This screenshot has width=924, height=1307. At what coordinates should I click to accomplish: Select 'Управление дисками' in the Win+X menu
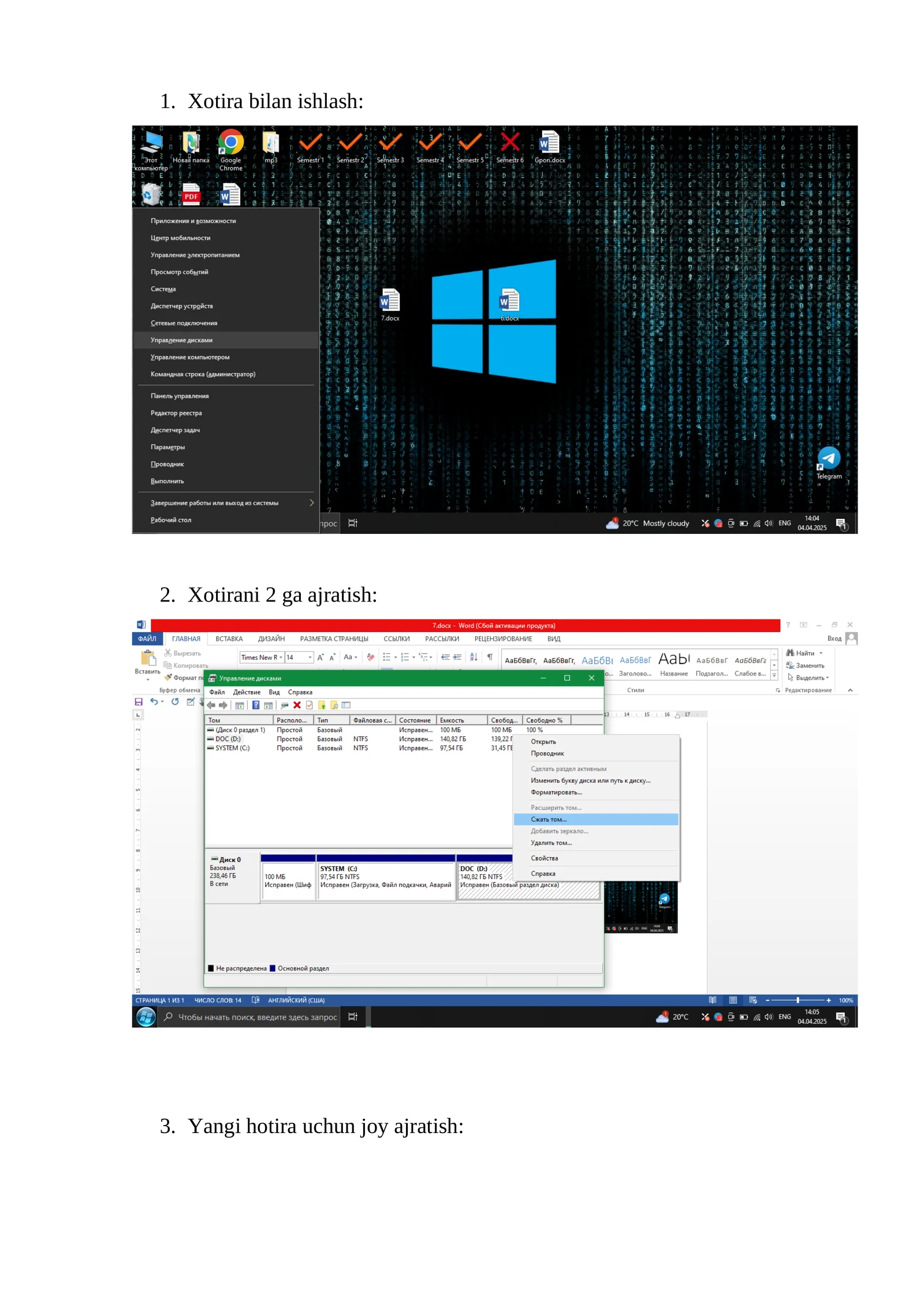click(x=226, y=340)
